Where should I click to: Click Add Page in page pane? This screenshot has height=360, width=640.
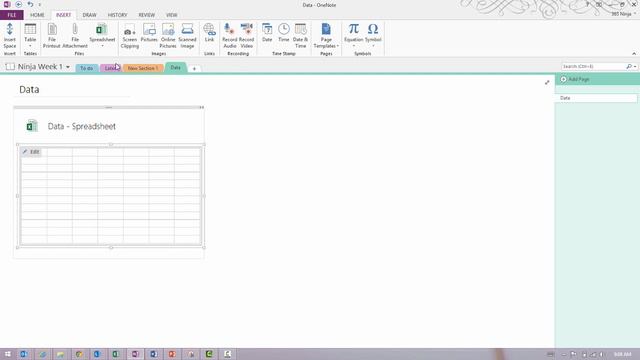click(575, 79)
